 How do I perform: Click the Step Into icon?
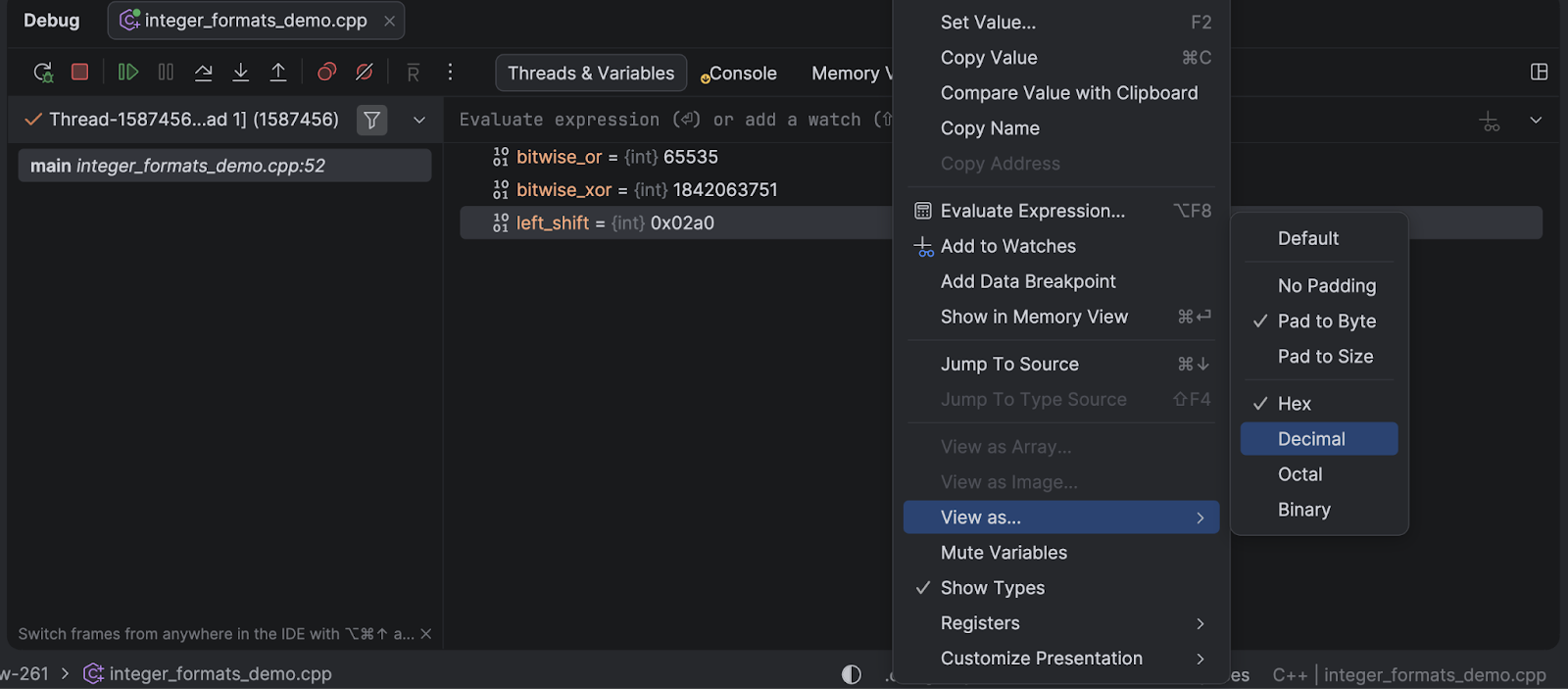coord(240,73)
